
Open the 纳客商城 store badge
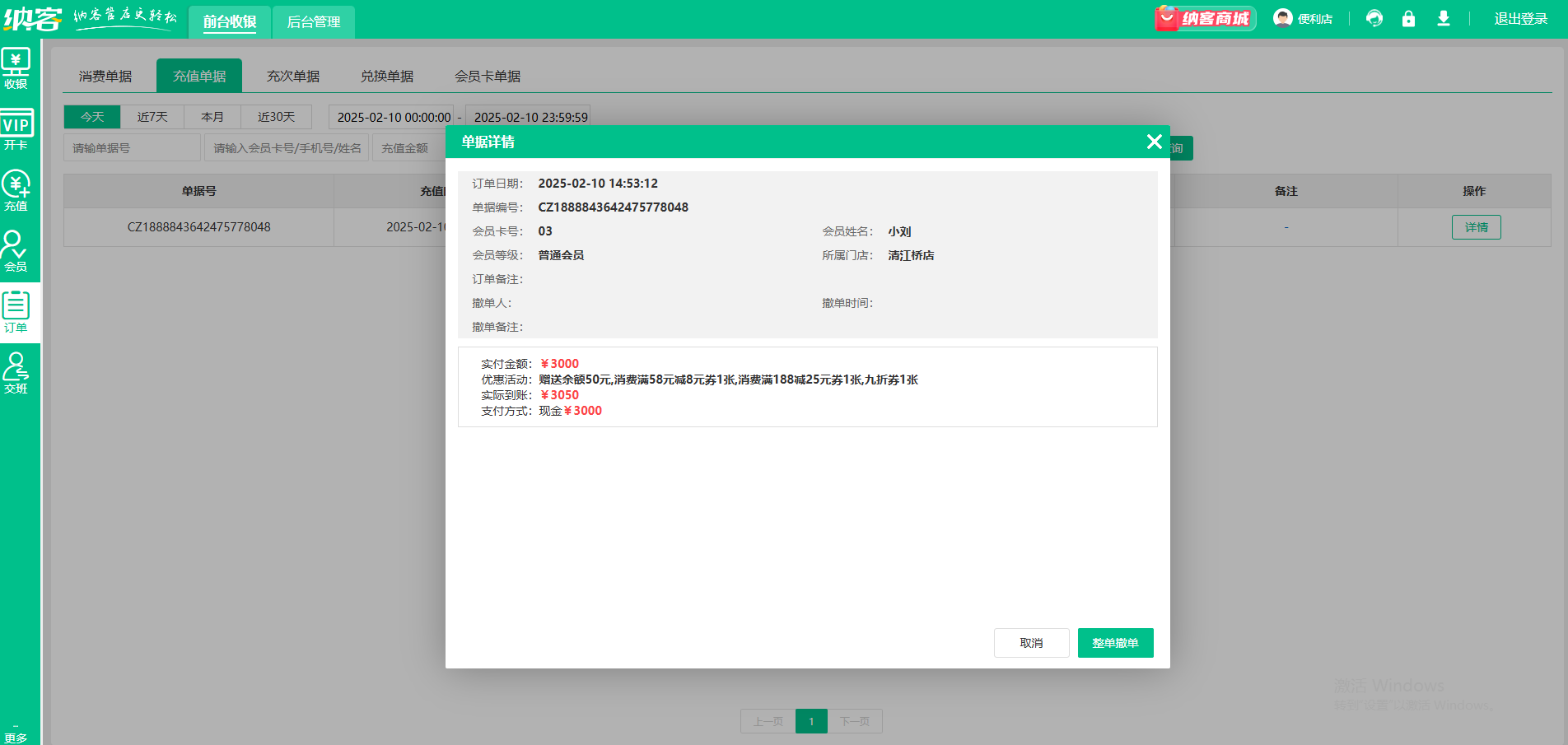[x=1205, y=18]
